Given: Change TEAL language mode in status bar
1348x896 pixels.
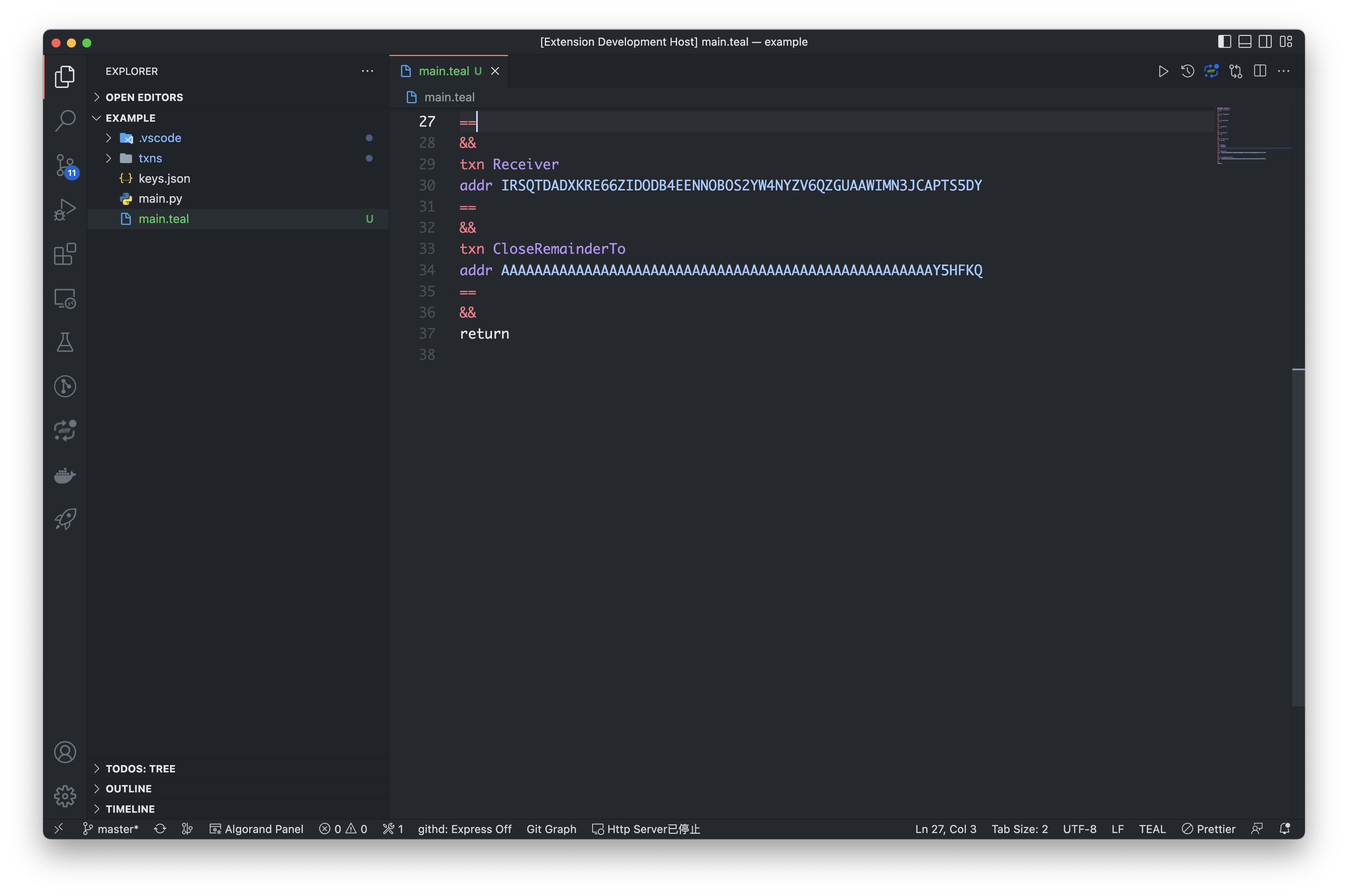Looking at the screenshot, I should point(1152,829).
